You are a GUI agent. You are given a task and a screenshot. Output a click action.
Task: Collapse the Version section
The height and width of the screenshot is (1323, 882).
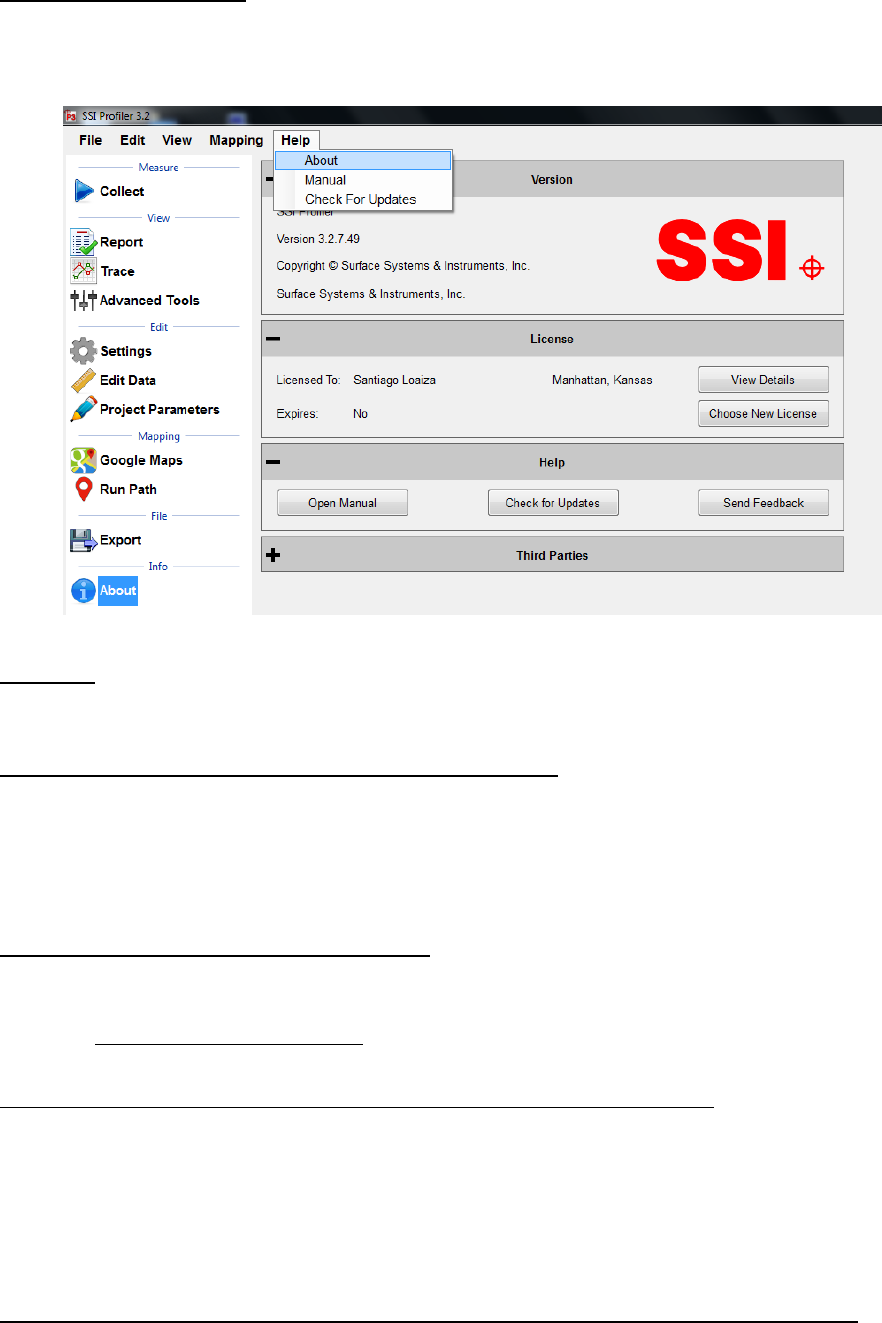pyautogui.click(x=272, y=180)
